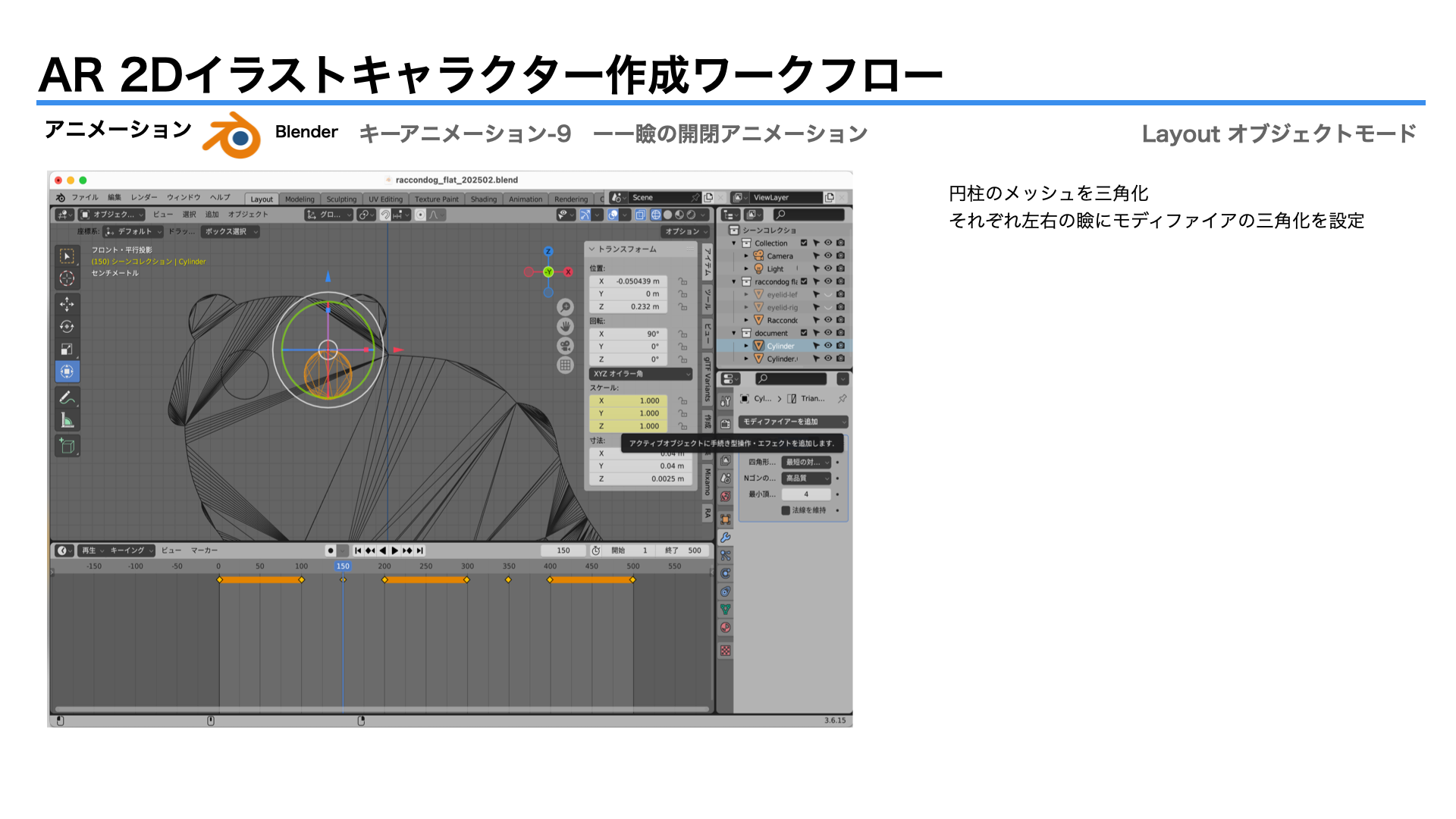Switch to wireframe viewport shading
This screenshot has width=1456, height=819.
656,215
